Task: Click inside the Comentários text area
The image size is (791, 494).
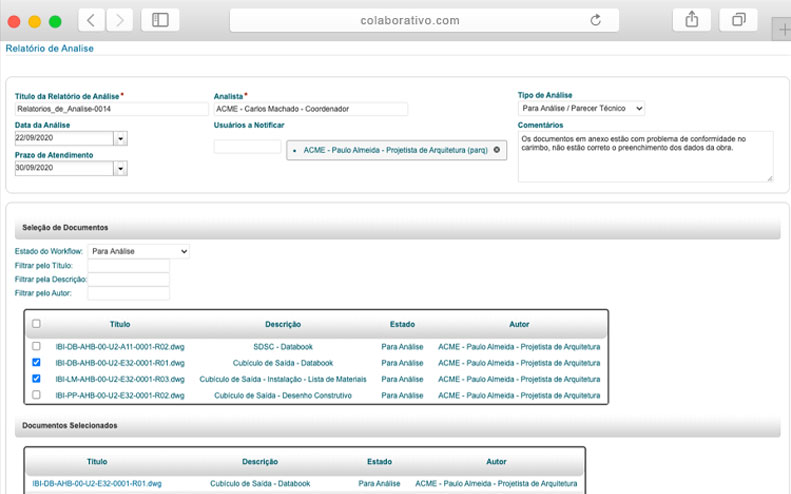Action: [645, 156]
